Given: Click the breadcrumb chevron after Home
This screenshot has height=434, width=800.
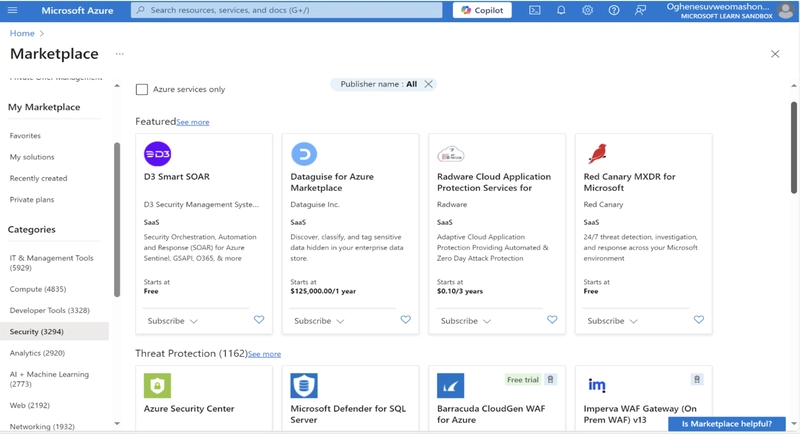Looking at the screenshot, I should tap(42, 33).
